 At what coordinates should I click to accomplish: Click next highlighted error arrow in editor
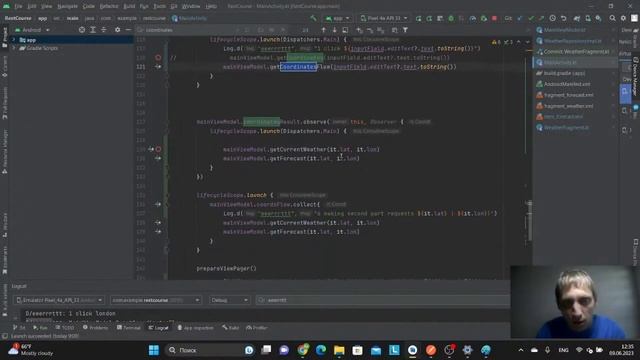pyautogui.click(x=527, y=42)
